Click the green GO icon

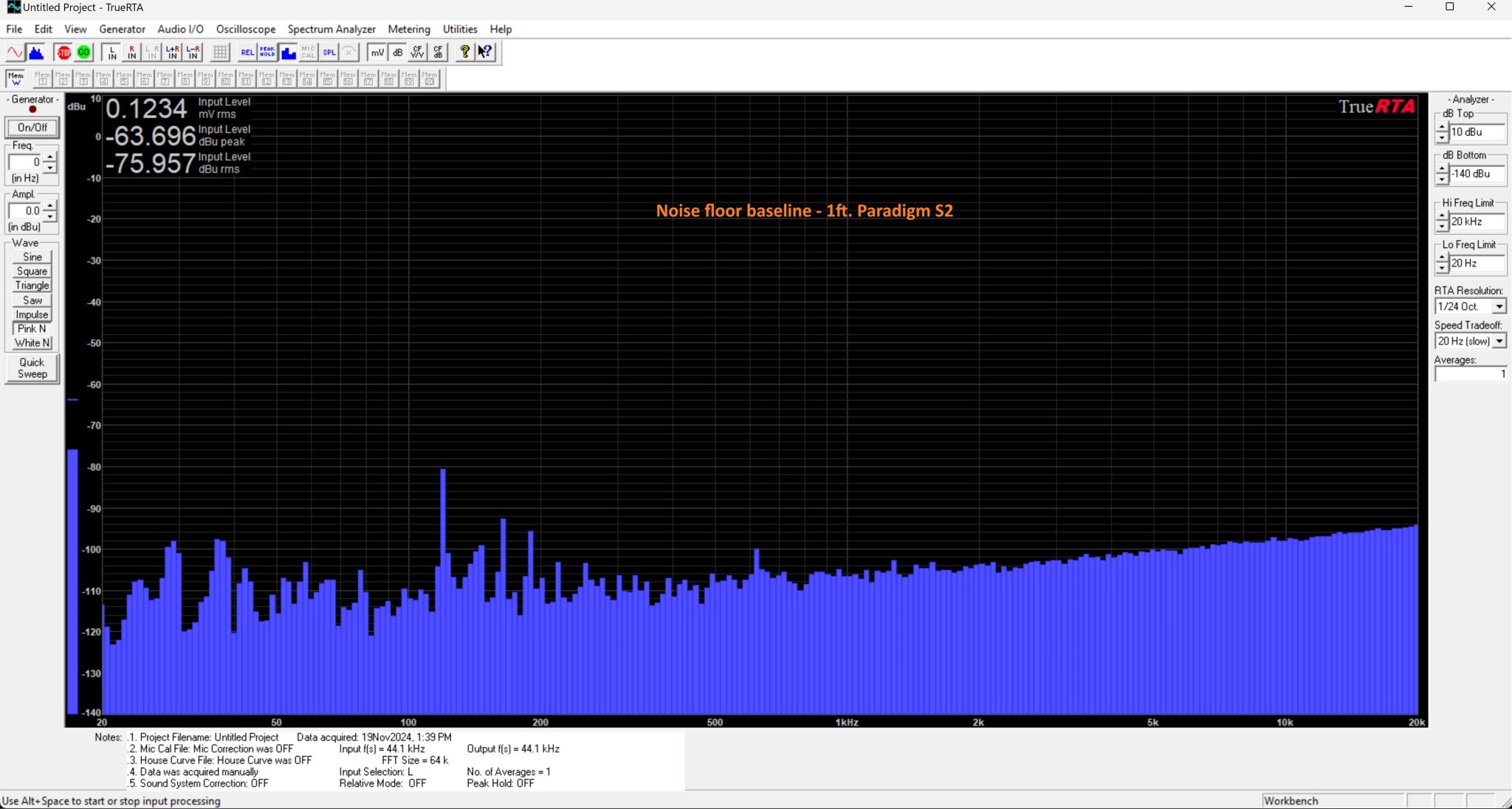tap(83, 52)
